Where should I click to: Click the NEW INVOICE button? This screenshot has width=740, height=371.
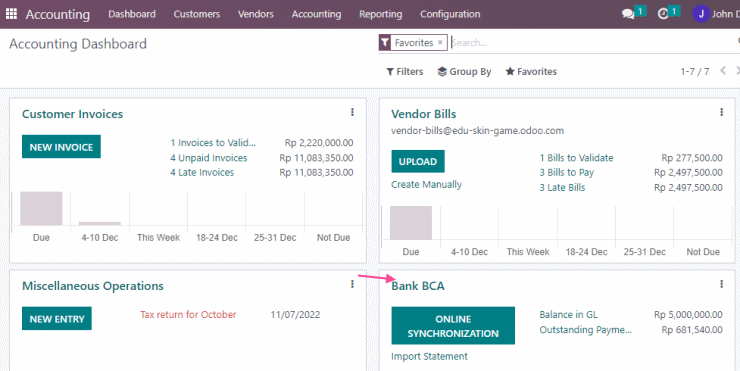pyautogui.click(x=61, y=147)
